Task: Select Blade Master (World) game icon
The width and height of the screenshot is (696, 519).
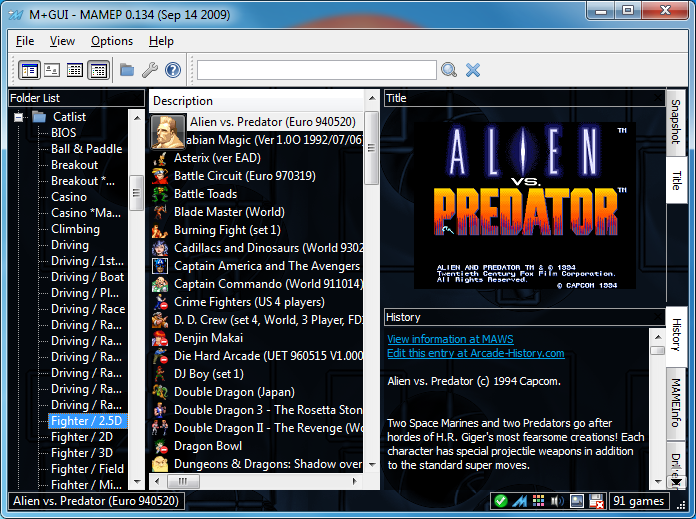Action: coord(160,212)
